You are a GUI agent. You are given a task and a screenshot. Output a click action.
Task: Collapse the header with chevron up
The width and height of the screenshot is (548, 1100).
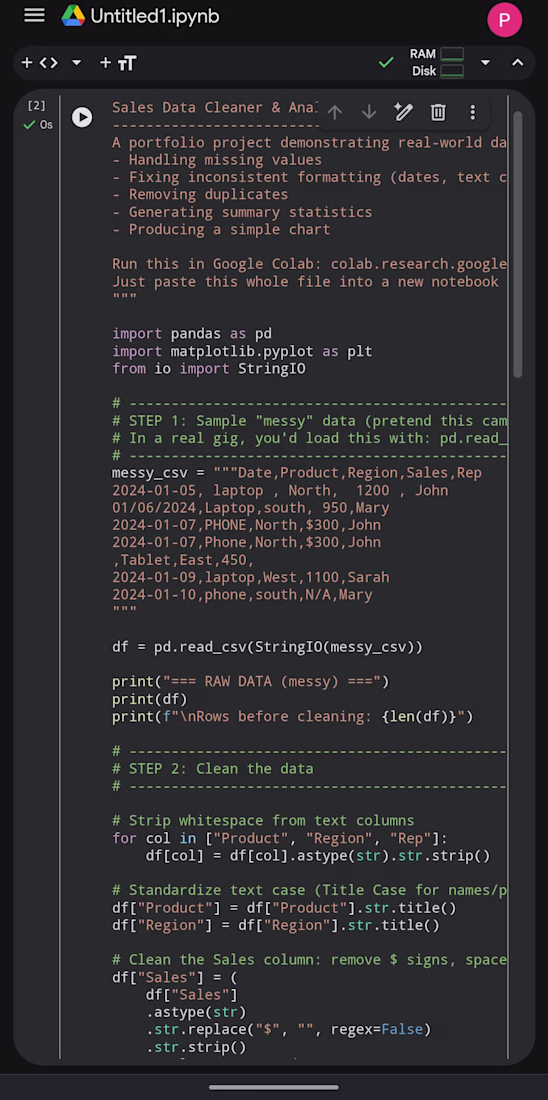pyautogui.click(x=518, y=63)
